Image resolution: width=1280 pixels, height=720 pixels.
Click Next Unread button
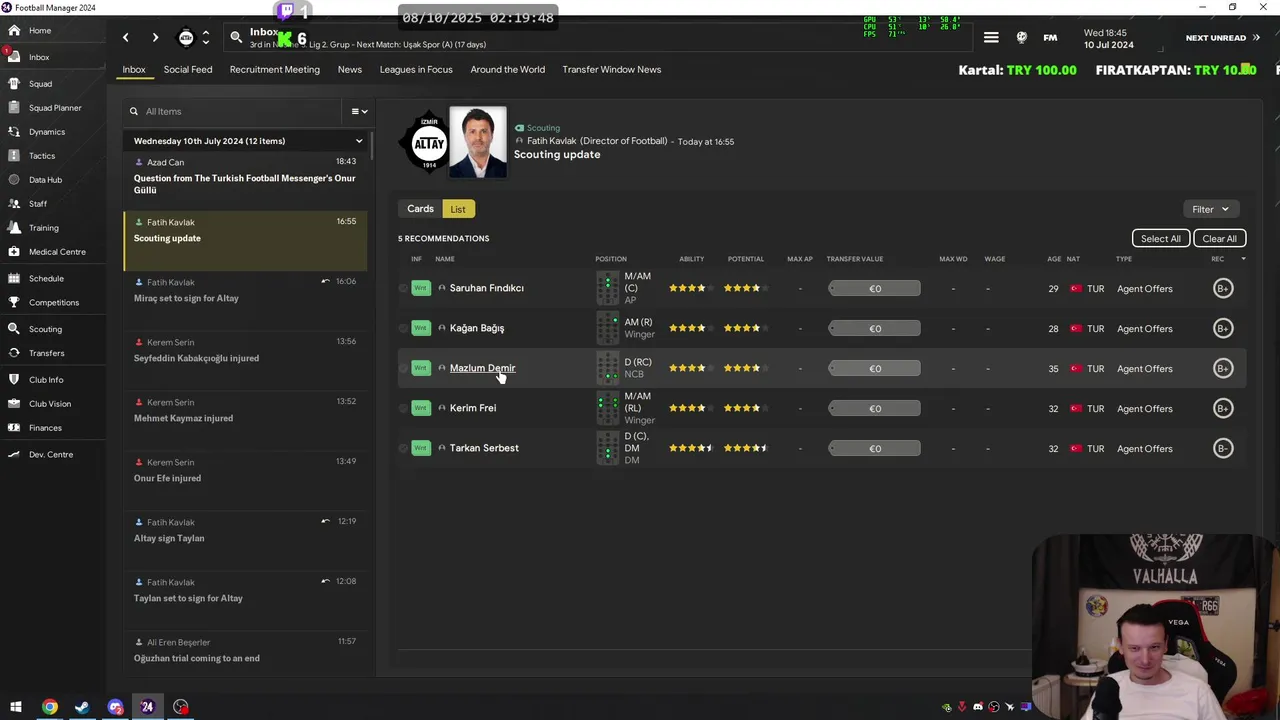click(1222, 38)
